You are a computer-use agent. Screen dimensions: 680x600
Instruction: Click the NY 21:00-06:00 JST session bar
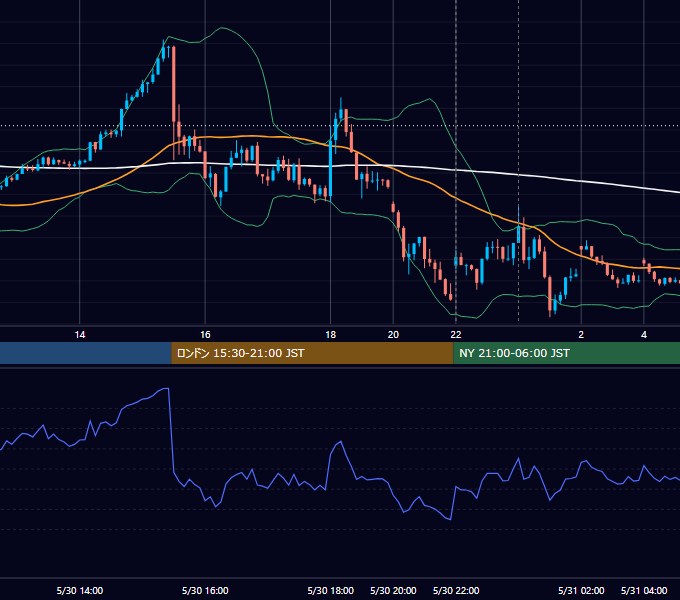tap(566, 353)
